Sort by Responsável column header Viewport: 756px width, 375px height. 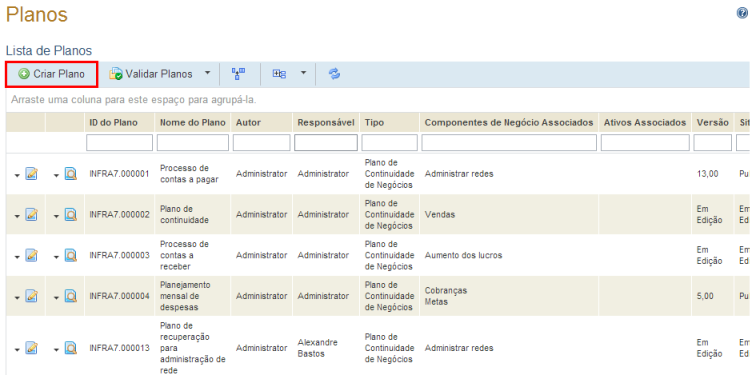(x=326, y=123)
